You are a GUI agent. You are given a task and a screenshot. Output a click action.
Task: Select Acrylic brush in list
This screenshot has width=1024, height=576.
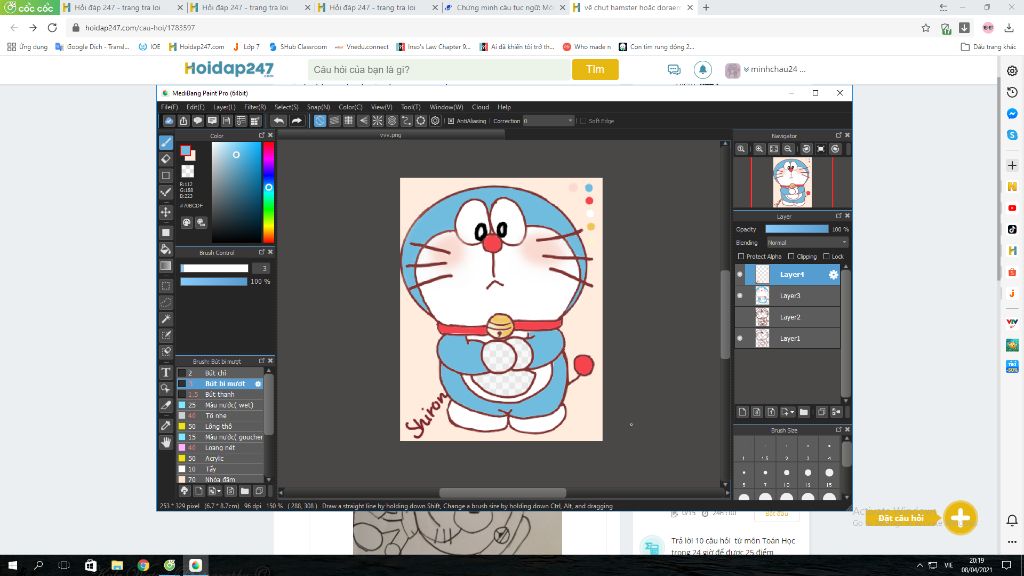221,458
